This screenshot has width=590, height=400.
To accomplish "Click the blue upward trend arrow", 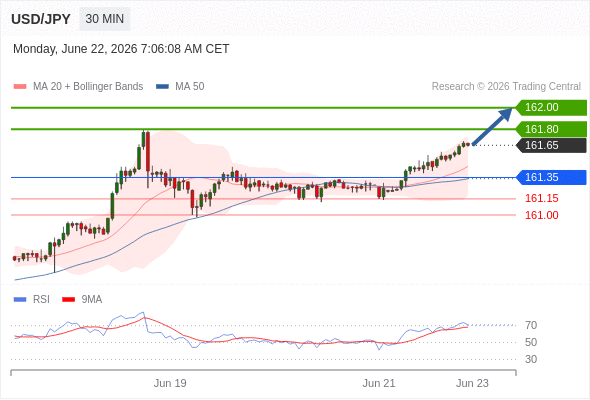I will point(492,126).
